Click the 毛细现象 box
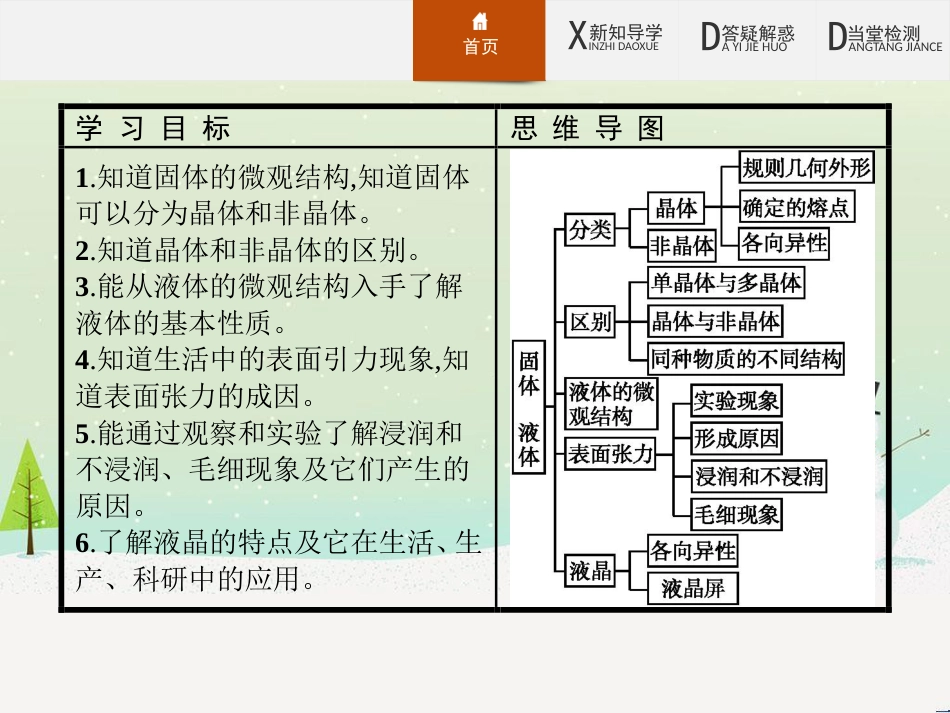This screenshot has height=713, width=950. 736,514
